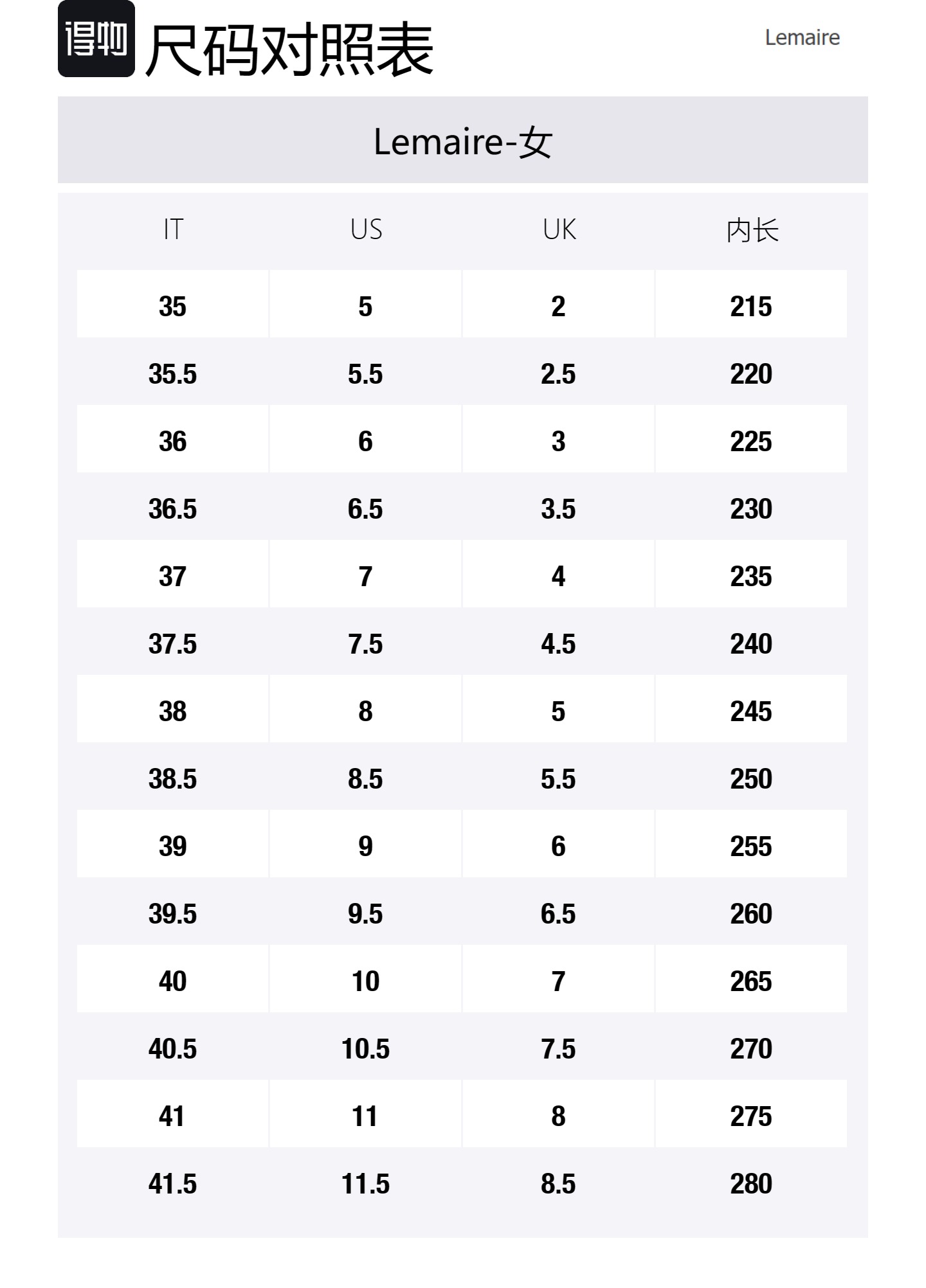
Task: Click US size 10.5 cell
Action: point(365,1048)
